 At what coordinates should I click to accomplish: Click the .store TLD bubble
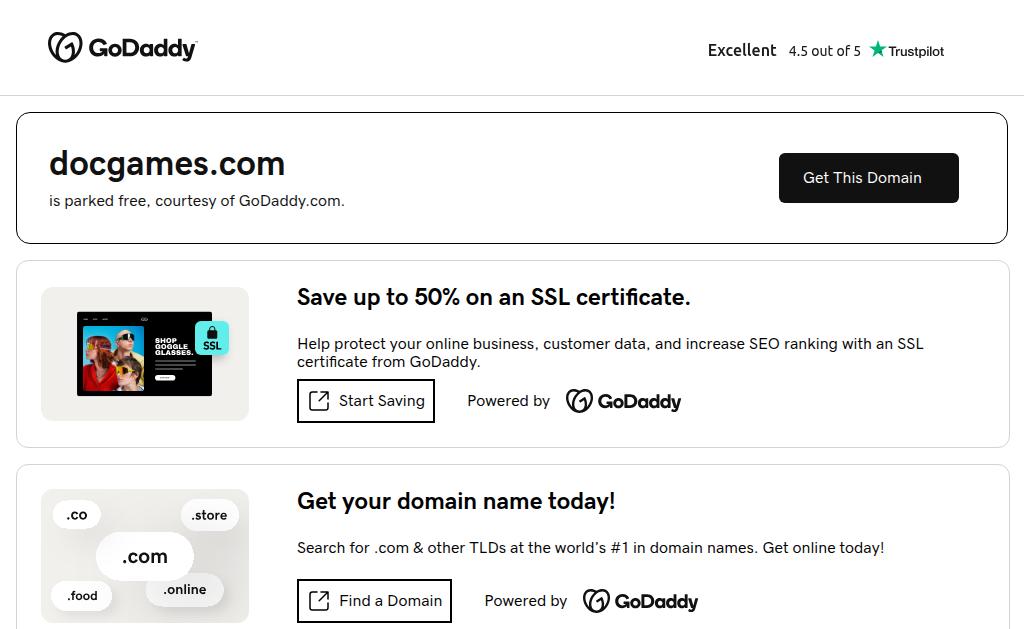pos(210,516)
